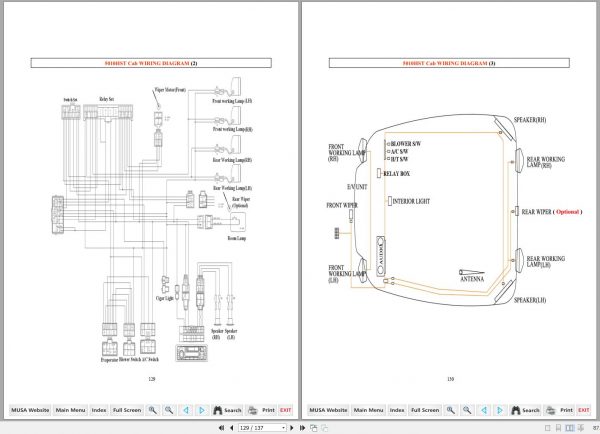The width and height of the screenshot is (600, 434).
Task: Switch to continuous facing pages layout
Action: coord(581,427)
